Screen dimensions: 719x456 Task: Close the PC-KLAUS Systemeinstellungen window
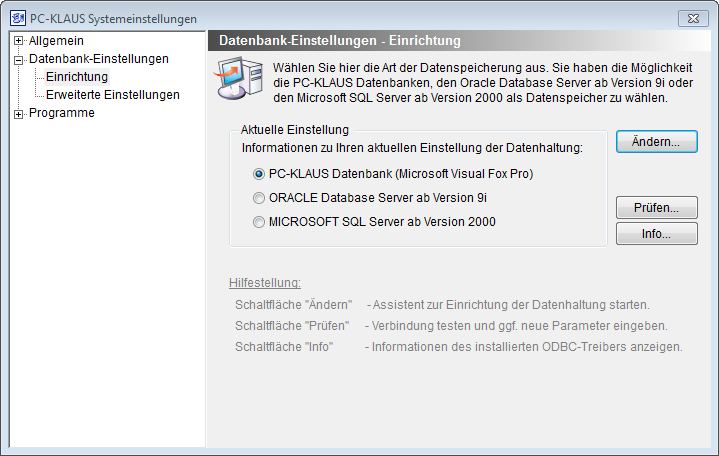tap(693, 19)
